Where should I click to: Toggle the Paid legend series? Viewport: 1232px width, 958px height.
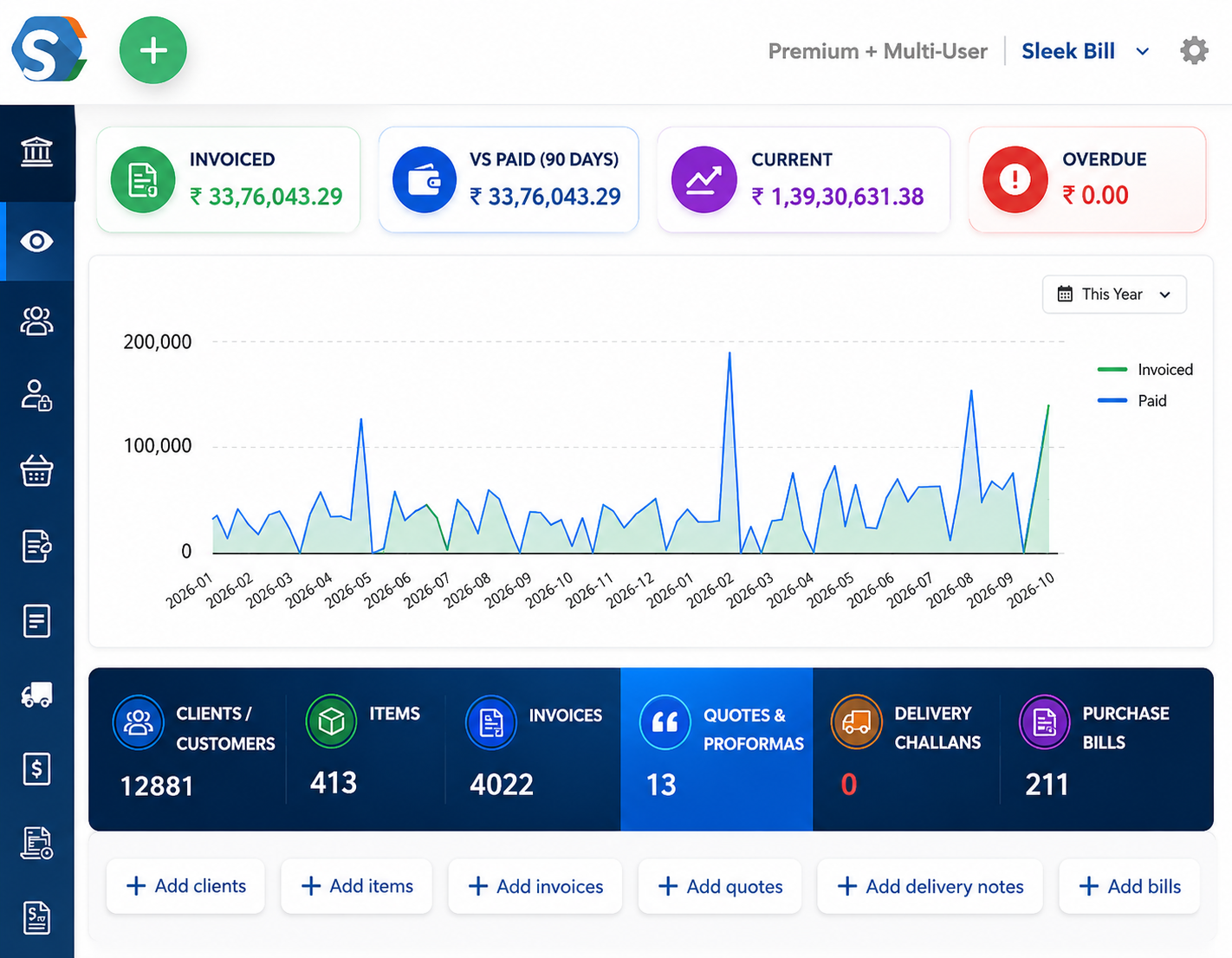pos(1131,401)
